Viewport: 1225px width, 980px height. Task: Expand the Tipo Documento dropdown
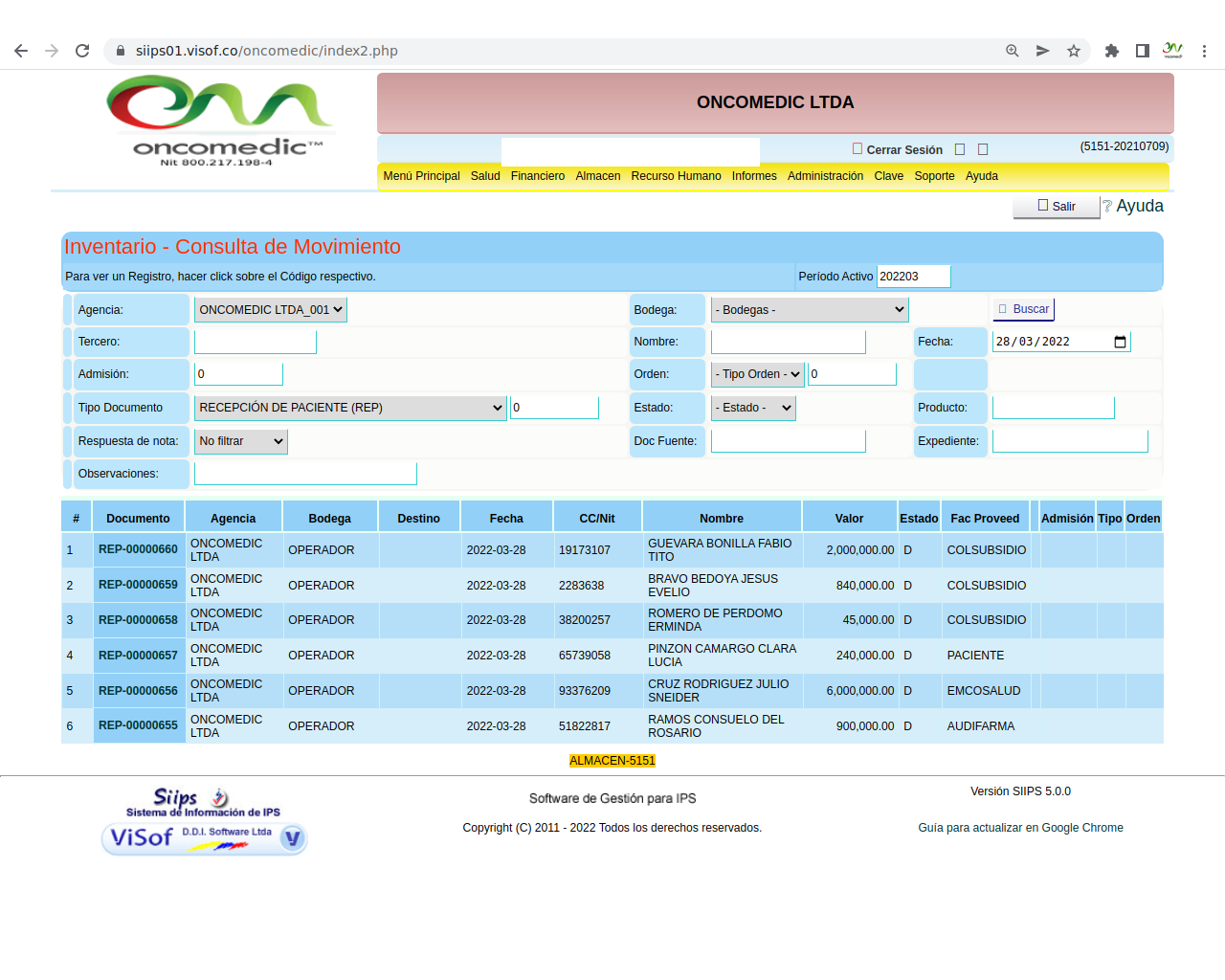[x=350, y=408]
